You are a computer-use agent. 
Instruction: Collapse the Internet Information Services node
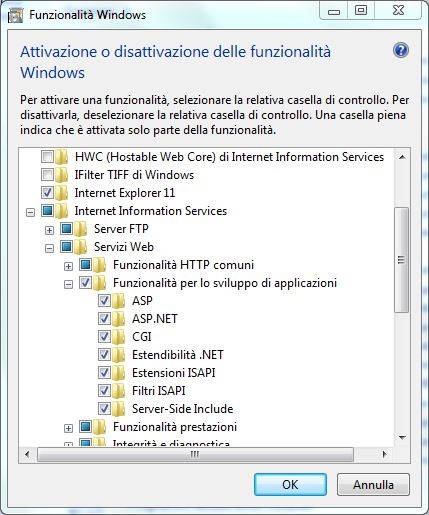tap(30, 212)
